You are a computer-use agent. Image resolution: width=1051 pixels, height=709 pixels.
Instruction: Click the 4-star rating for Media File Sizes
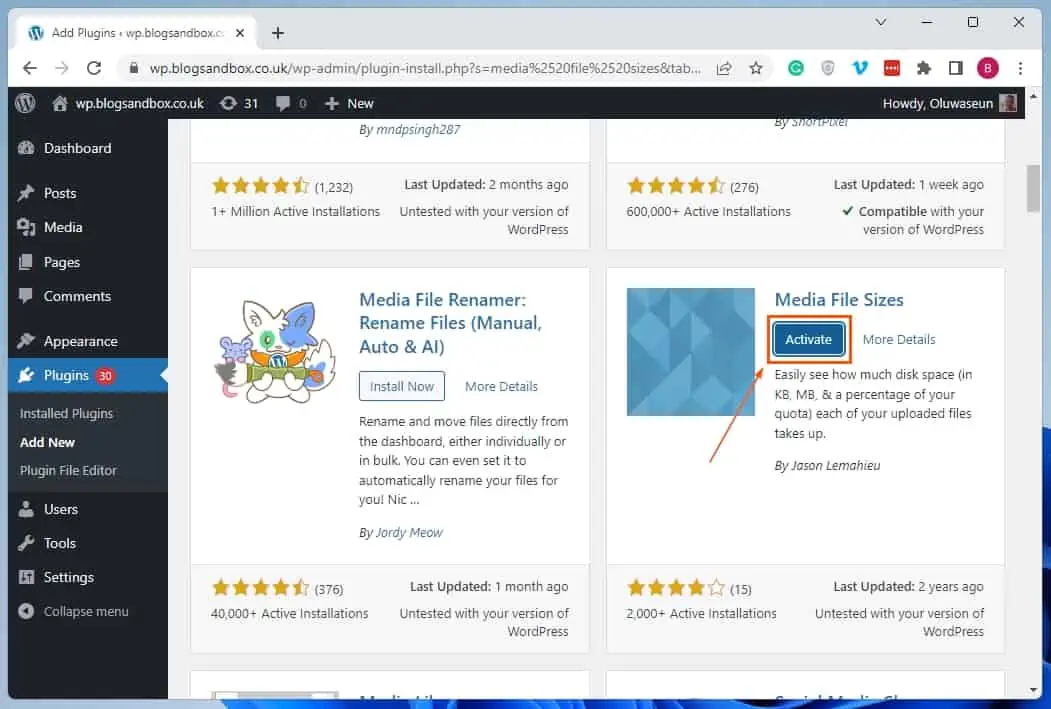pos(676,588)
